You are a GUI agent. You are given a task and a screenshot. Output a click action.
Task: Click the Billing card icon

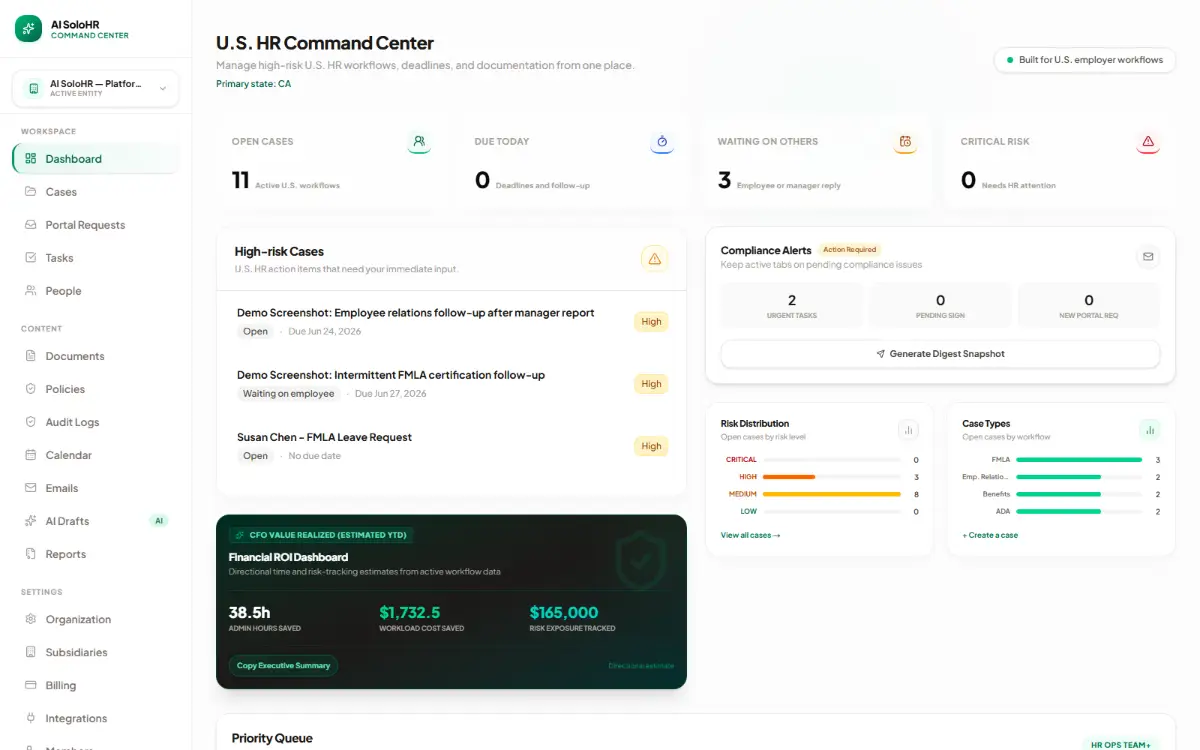pos(31,685)
